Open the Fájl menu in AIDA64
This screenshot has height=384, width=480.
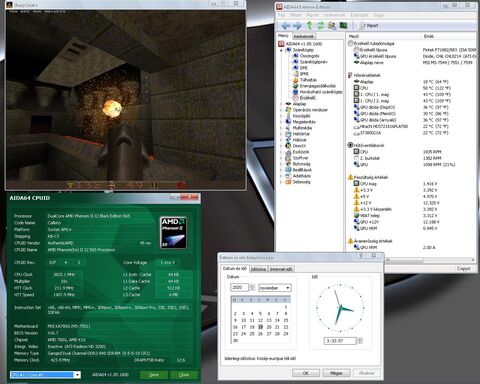click(x=281, y=15)
